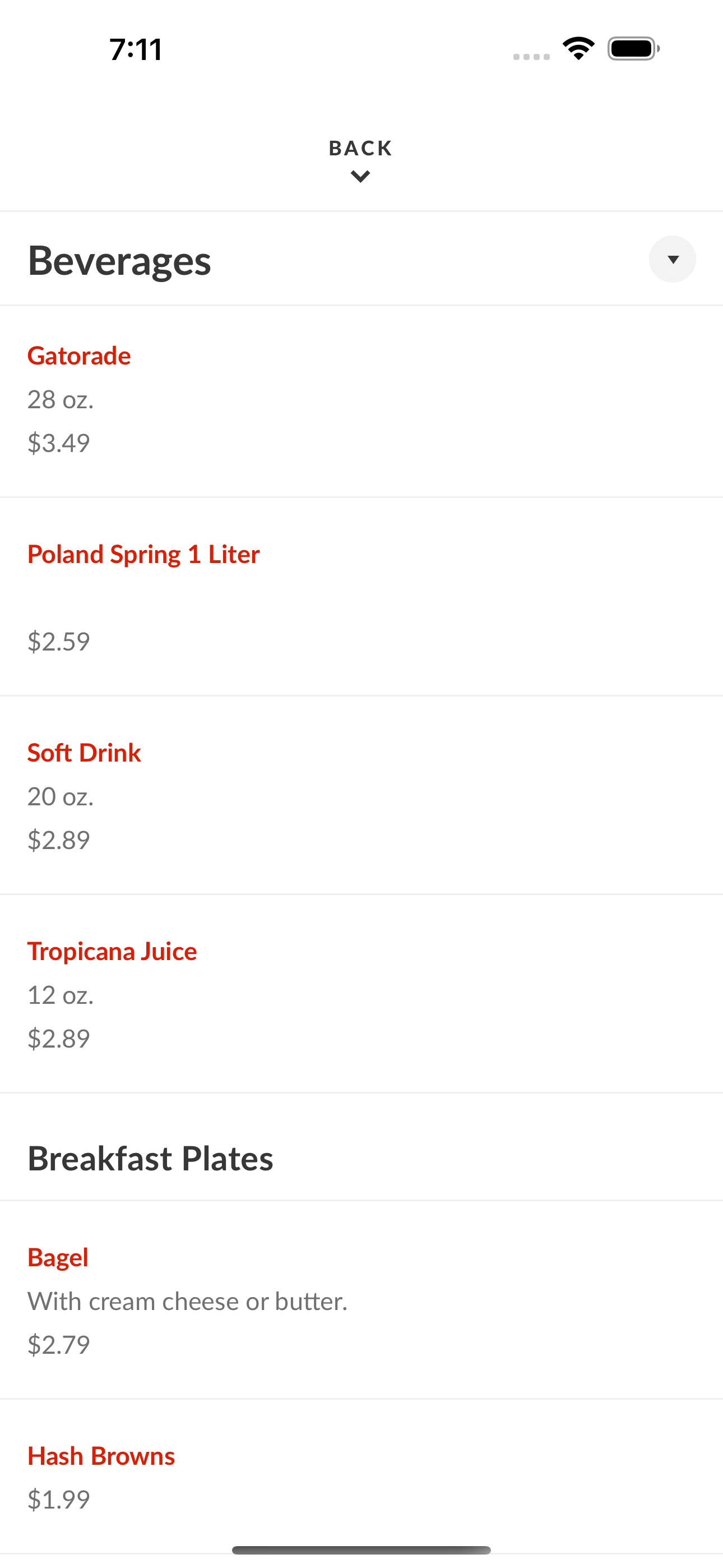
Task: Tap the Poland Spring $2.59 price
Action: tap(58, 641)
